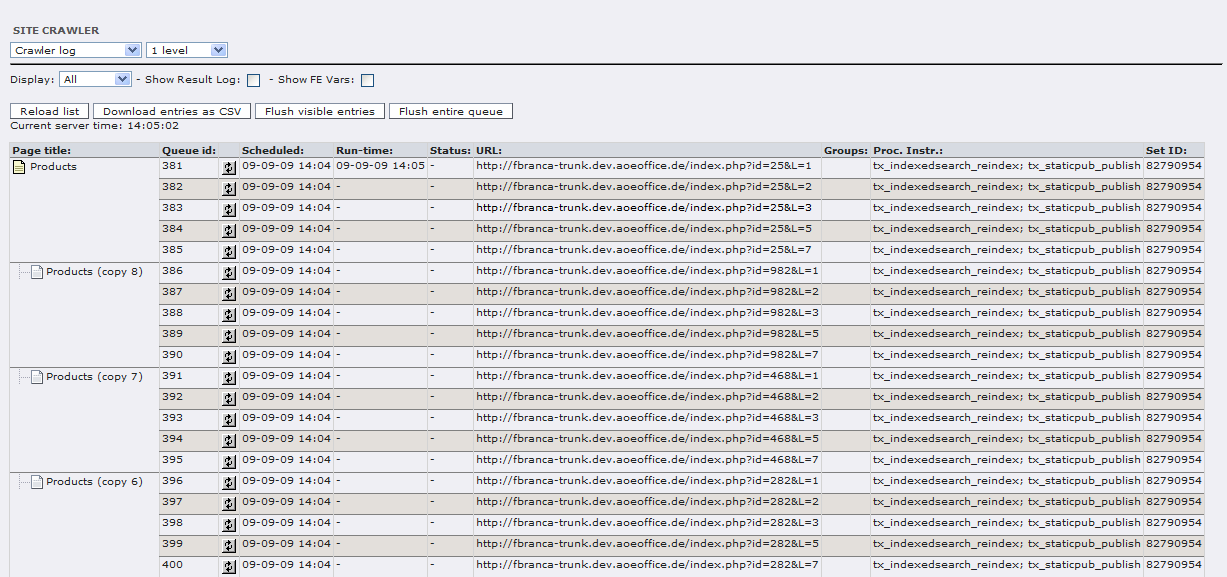Enable the Show Result Log checkbox

pos(254,80)
